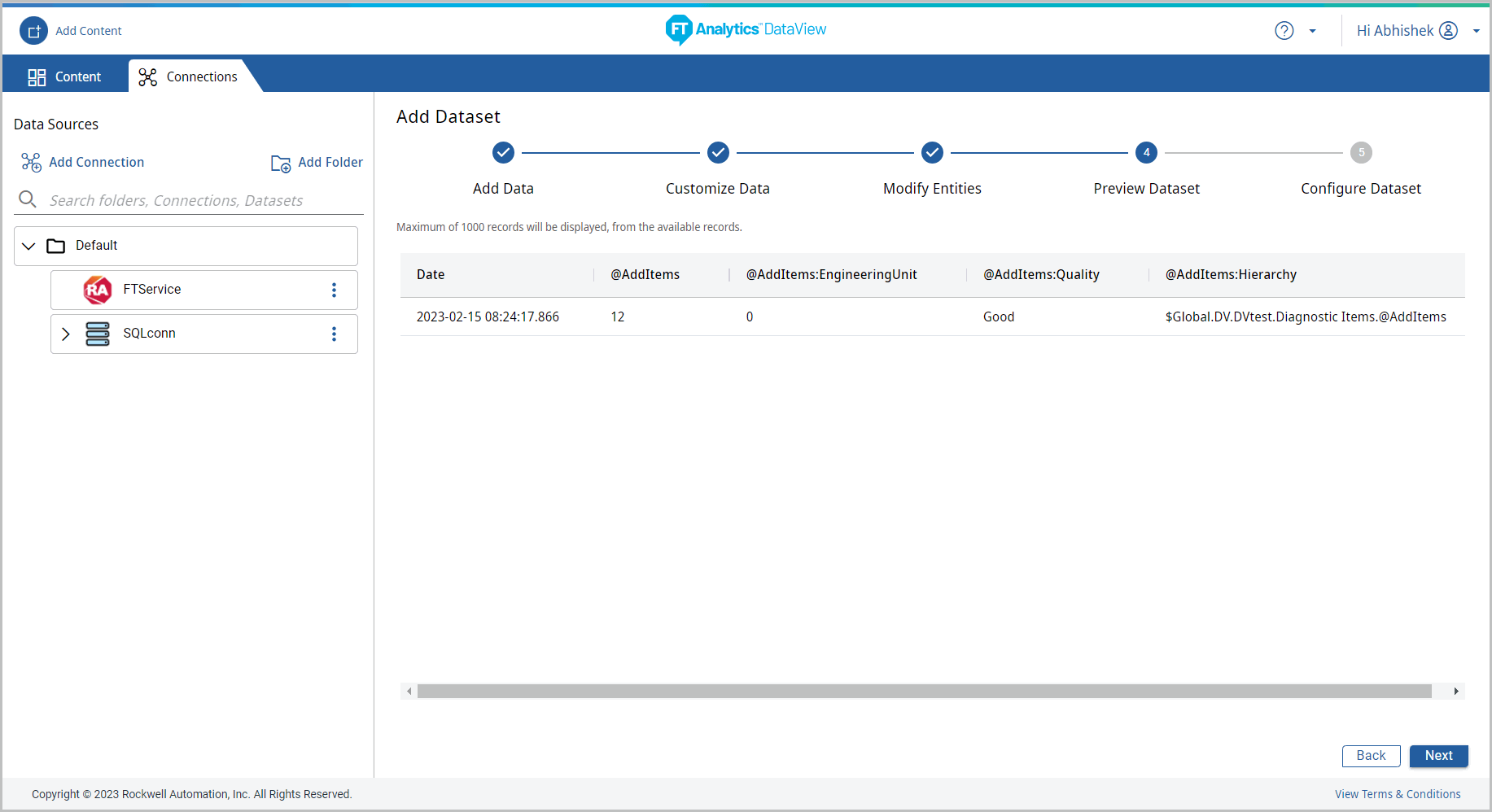Click the Configure Dataset step label
1492x812 pixels.
(1361, 189)
